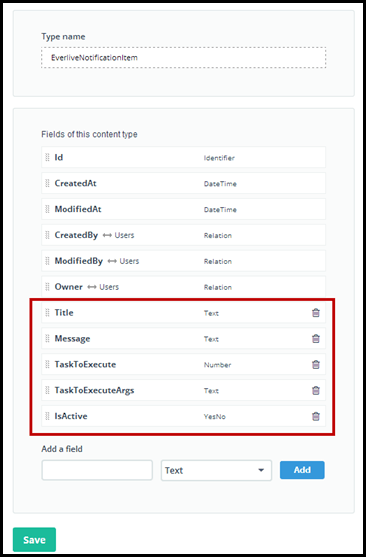Click the Owner Users field row
This screenshot has width=366, height=557.
183,287
